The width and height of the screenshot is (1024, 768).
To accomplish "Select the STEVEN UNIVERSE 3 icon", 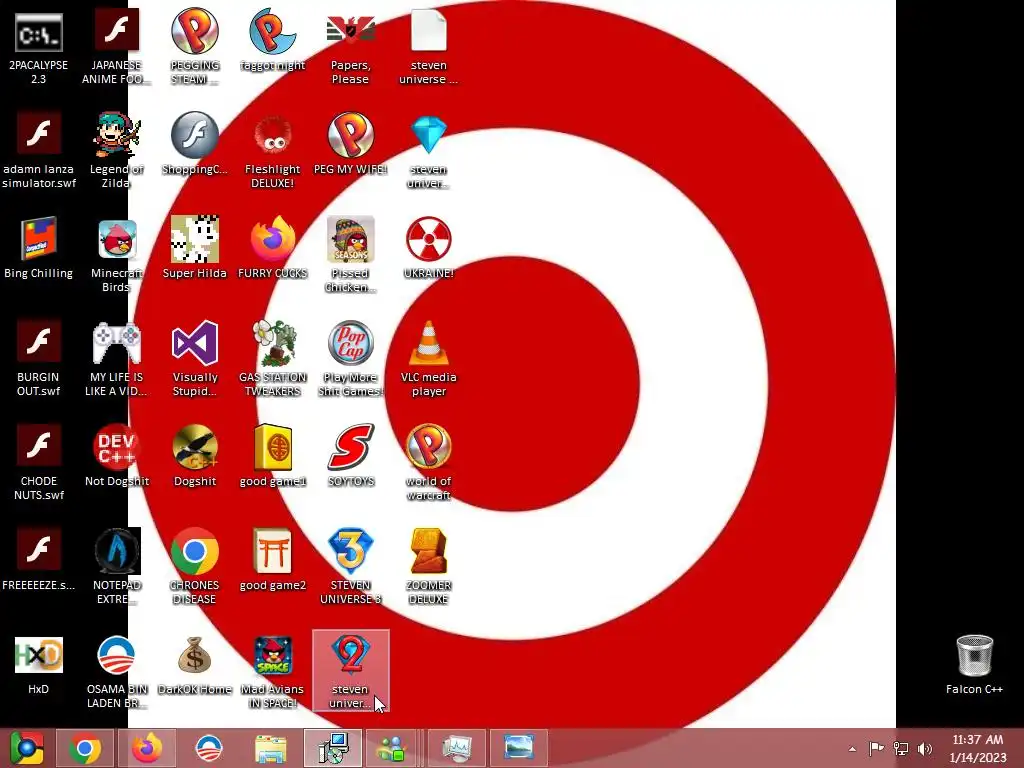I will click(x=351, y=566).
